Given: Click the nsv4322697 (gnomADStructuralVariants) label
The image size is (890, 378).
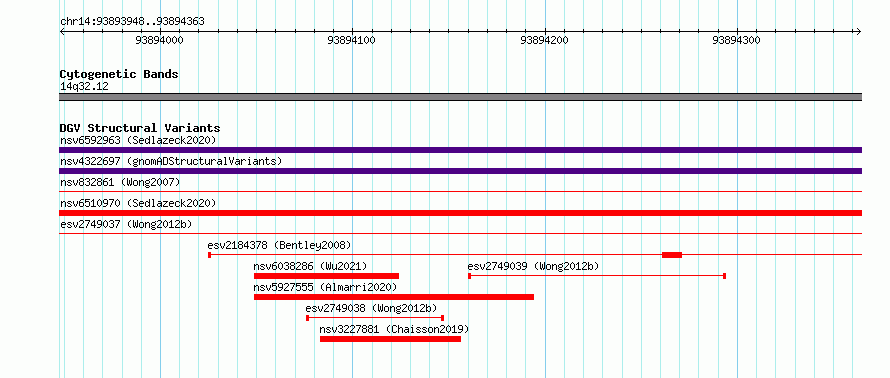Looking at the screenshot, I should [x=171, y=161].
